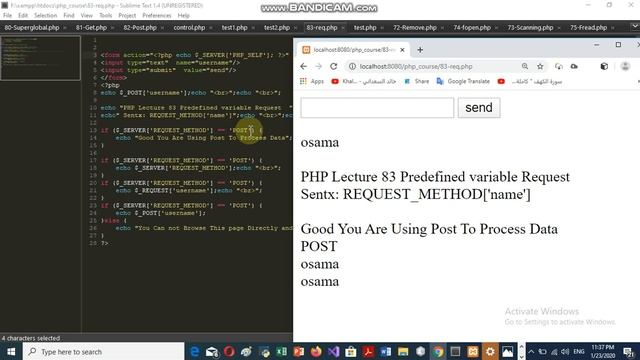
Task: Switch ENG input language
Action: click(x=579, y=351)
